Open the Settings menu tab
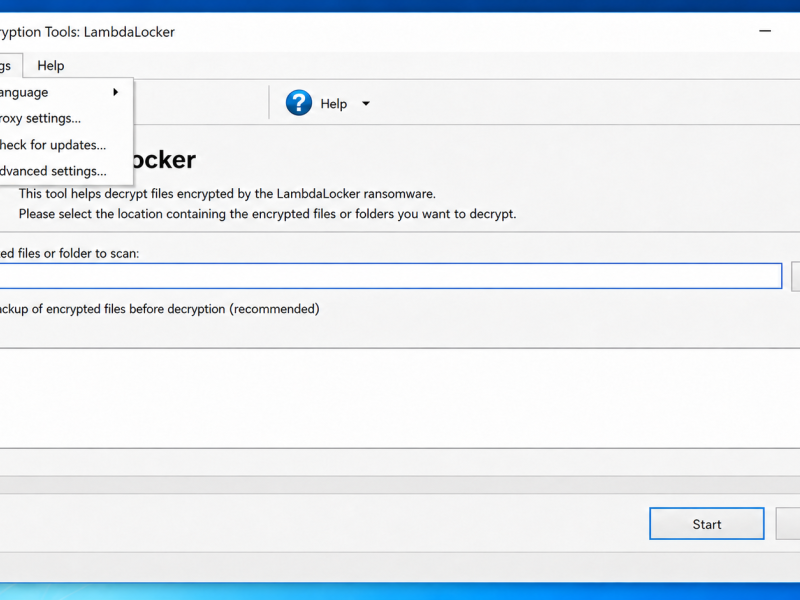Screen dimensions: 800x600 11,66
